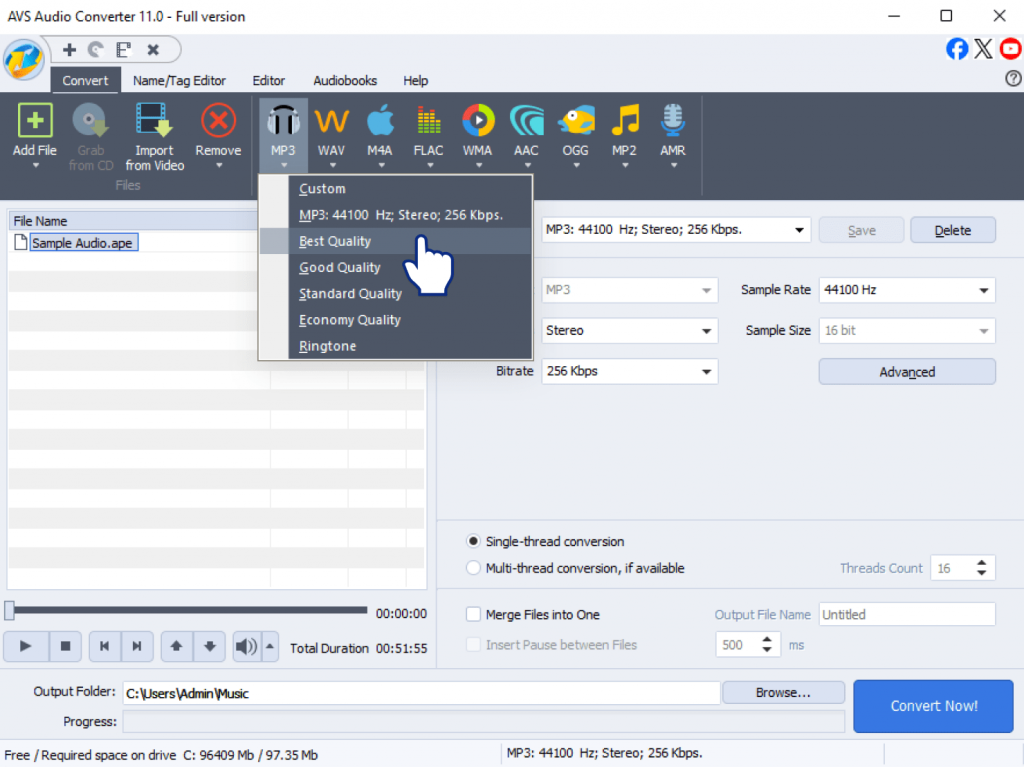Stop audio playback
This screenshot has height=767, width=1024.
(65, 647)
